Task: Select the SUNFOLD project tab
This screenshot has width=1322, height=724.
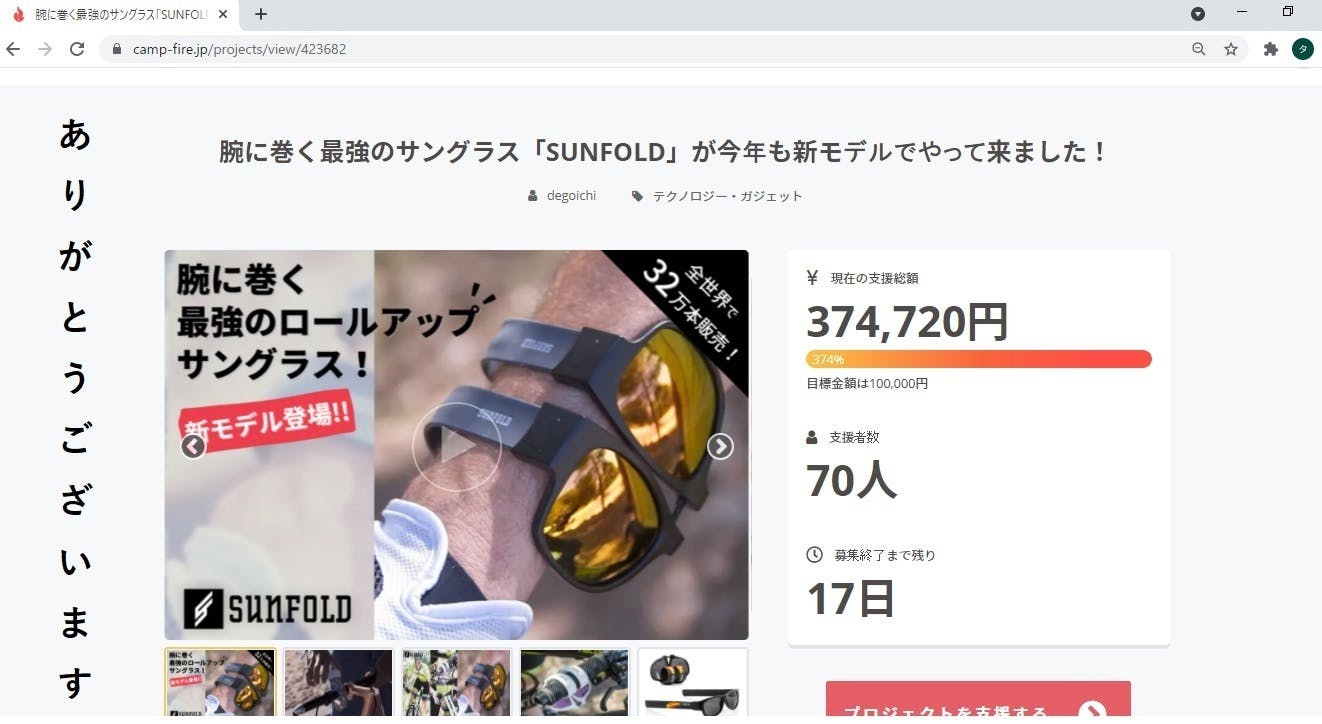Action: pos(120,14)
